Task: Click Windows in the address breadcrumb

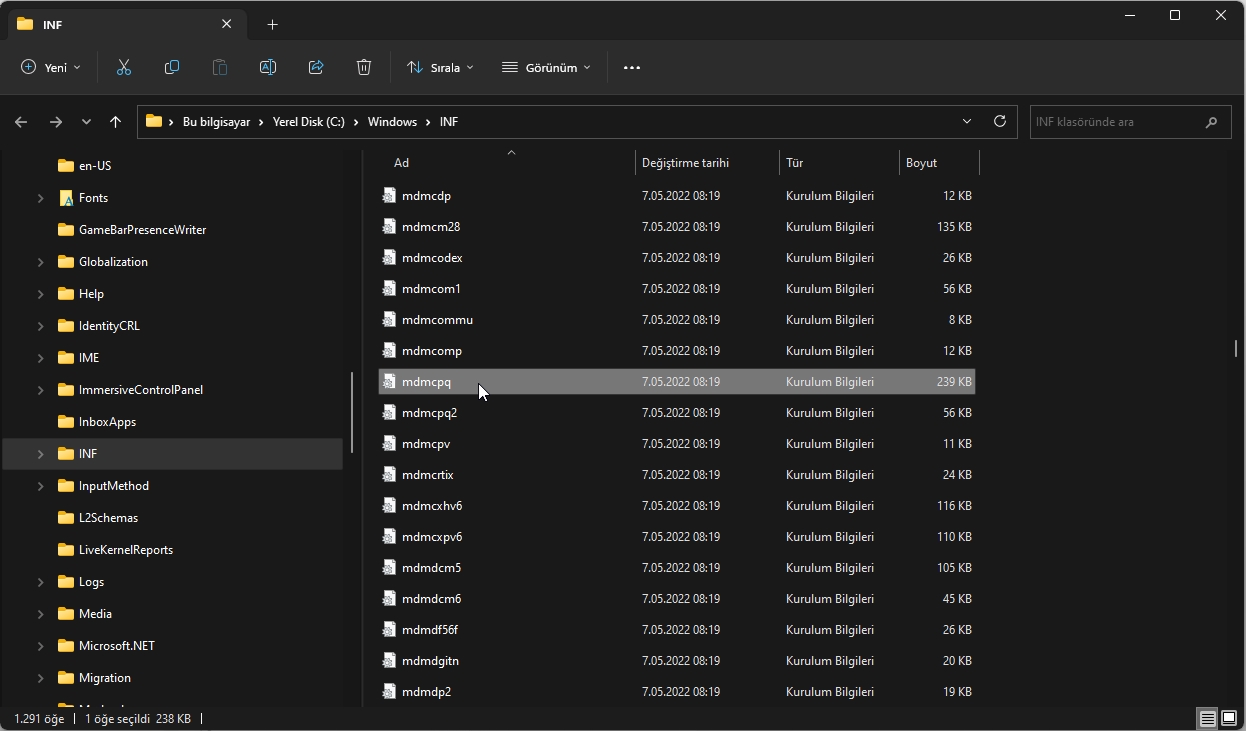Action: coord(392,122)
